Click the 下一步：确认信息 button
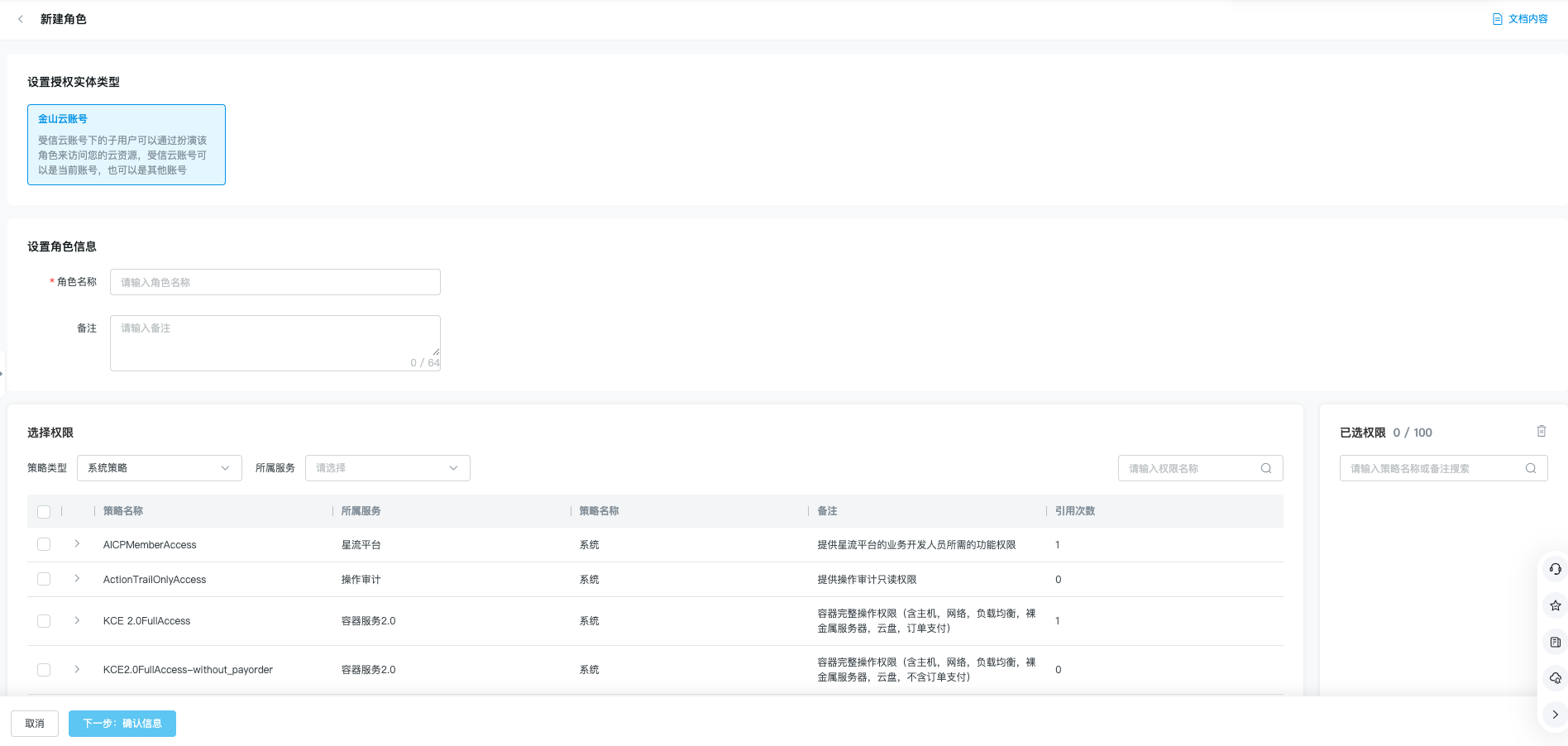1568x746 pixels. tap(122, 724)
